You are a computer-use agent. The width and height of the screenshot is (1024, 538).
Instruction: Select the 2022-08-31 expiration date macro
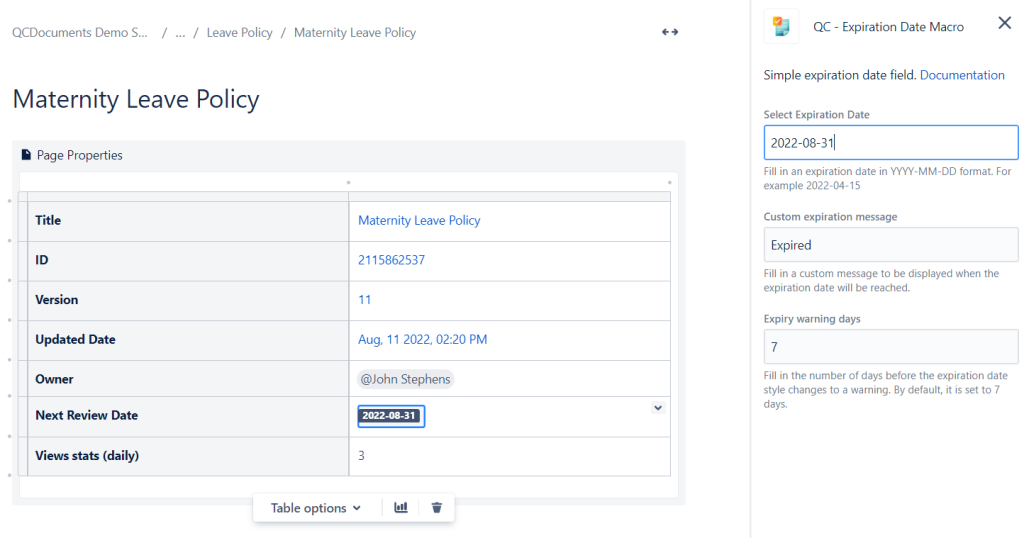(389, 416)
